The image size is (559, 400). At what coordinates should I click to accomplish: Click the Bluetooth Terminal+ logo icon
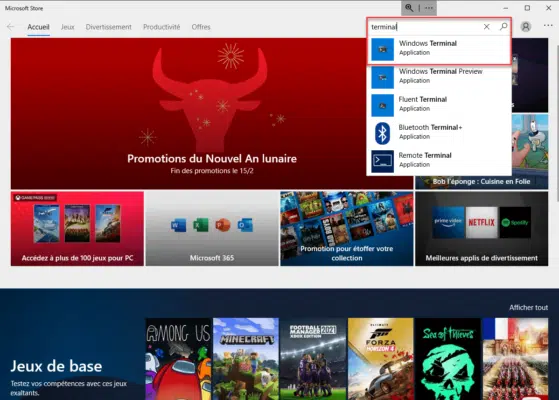(x=383, y=133)
